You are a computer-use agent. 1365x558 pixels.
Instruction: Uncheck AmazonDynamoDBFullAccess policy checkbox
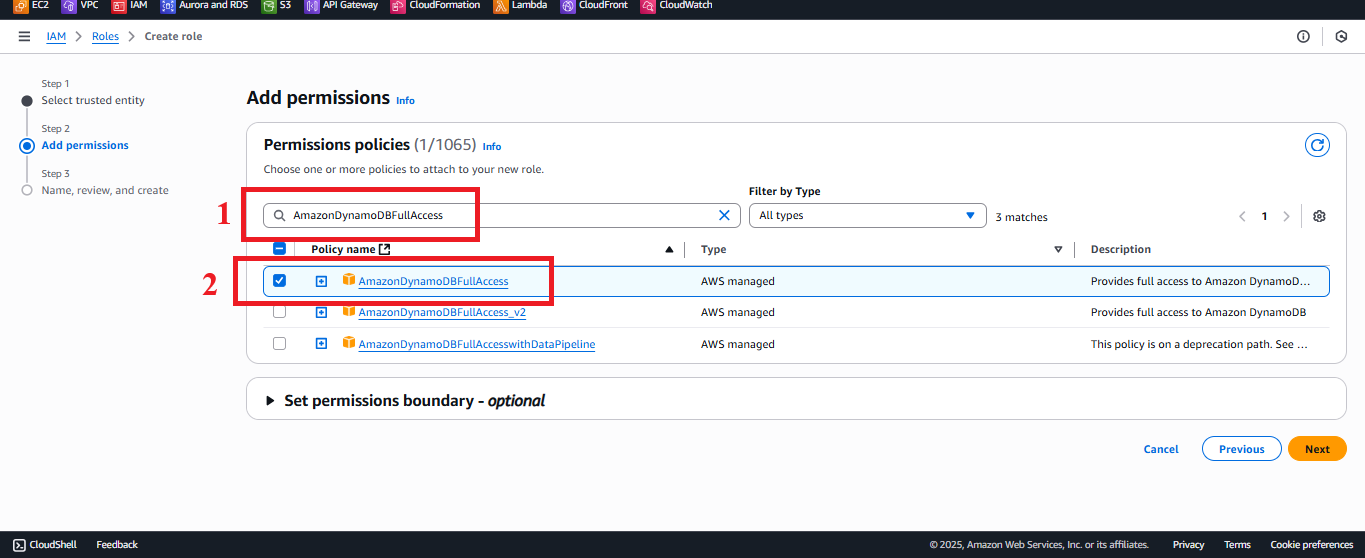click(x=279, y=281)
